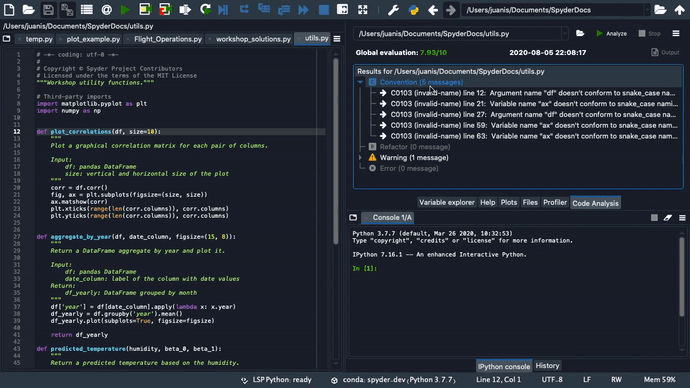Collapse the Convention messages group
The height and width of the screenshot is (388, 690).
tap(360, 82)
